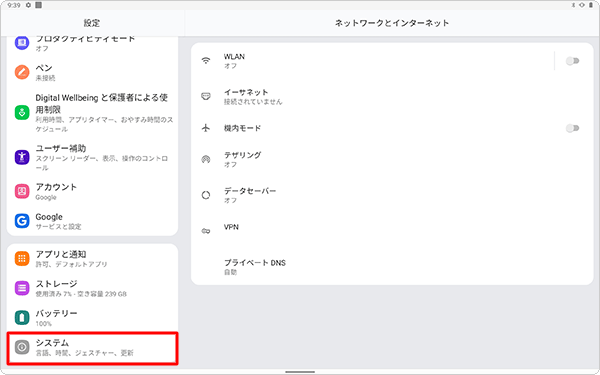600x375 pixels.
Task: Open ユーザー補助 settings
Action: tap(92, 157)
